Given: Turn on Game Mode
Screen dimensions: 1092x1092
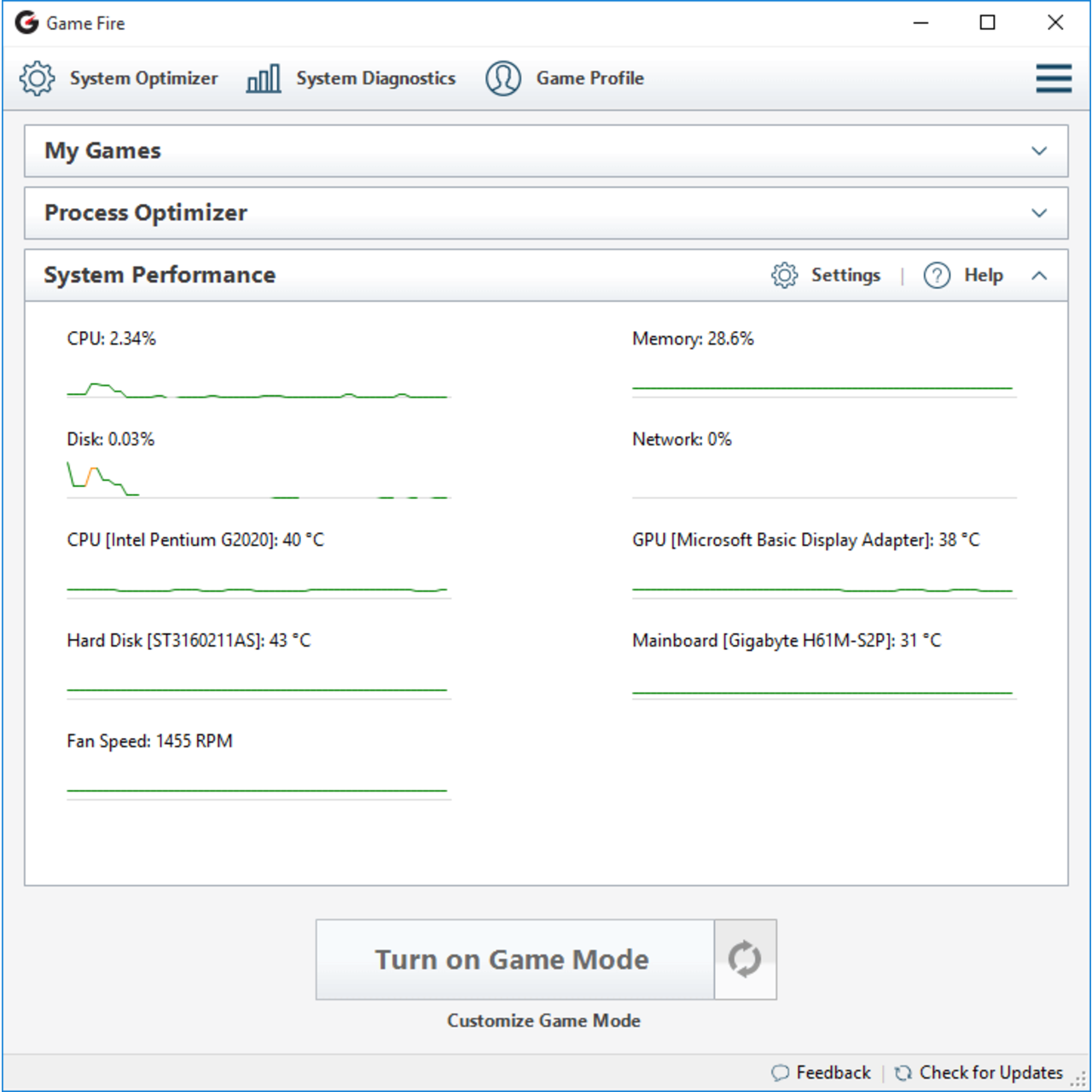Looking at the screenshot, I should coord(514,959).
